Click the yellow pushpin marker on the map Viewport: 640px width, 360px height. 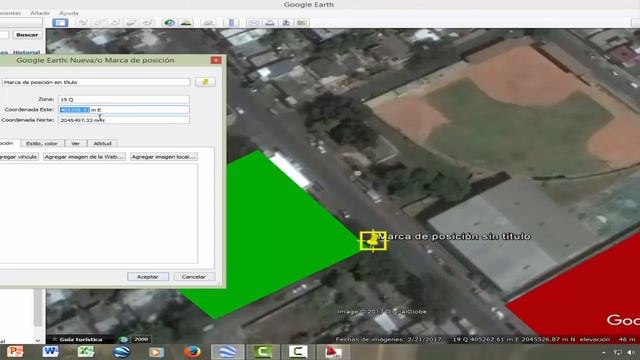(373, 241)
